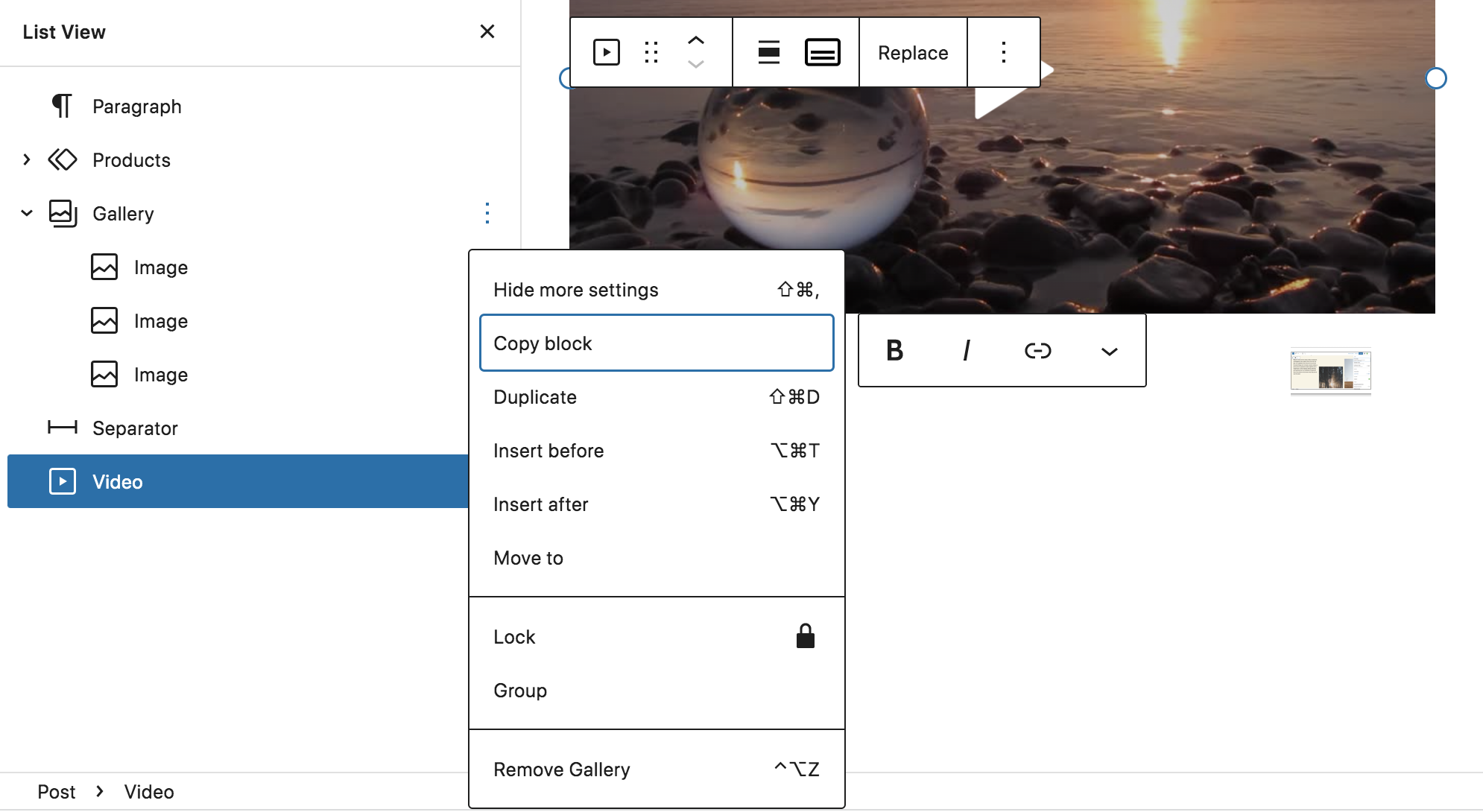
Task: Apply full width alignment to the video
Action: point(823,52)
